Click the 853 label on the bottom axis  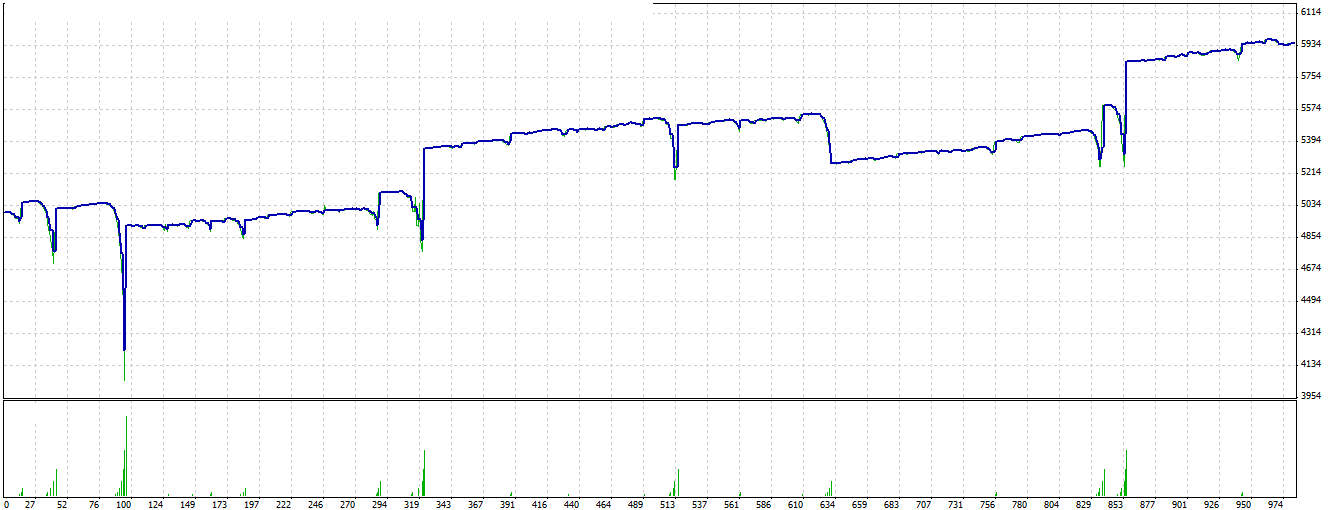[1115, 504]
